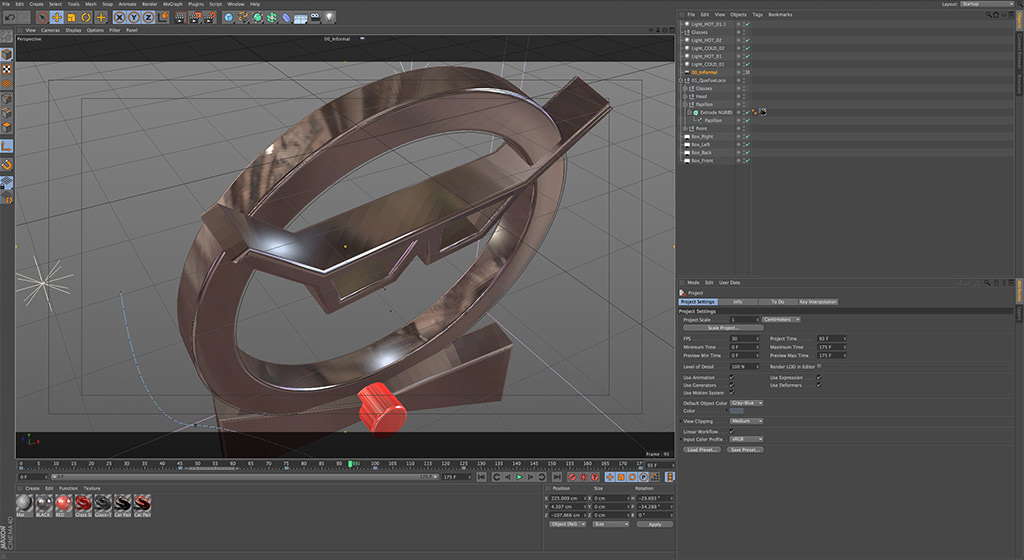Click the Add Light bulb icon
Viewport: 1024px width, 560px height.
pos(330,17)
